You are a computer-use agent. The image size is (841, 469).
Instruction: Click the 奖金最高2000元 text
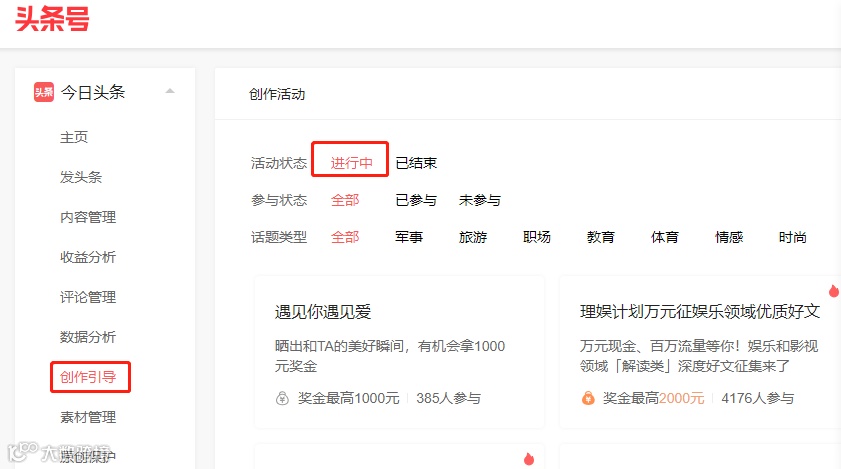[x=653, y=398]
